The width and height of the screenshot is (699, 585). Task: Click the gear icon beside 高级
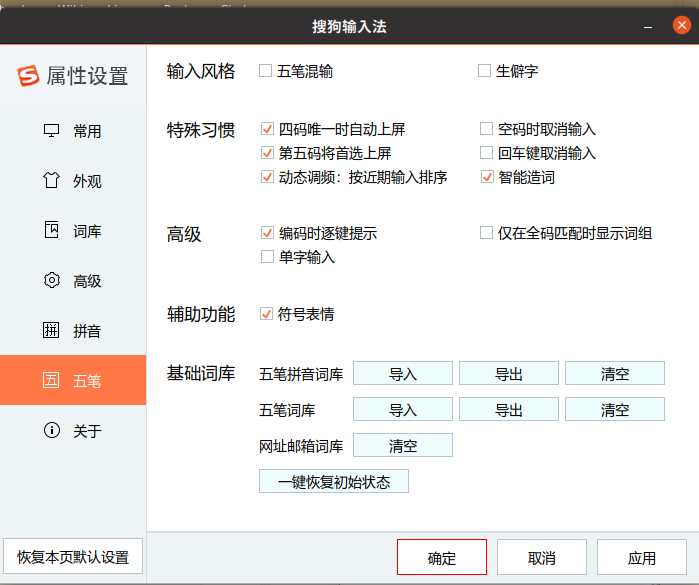[52, 280]
